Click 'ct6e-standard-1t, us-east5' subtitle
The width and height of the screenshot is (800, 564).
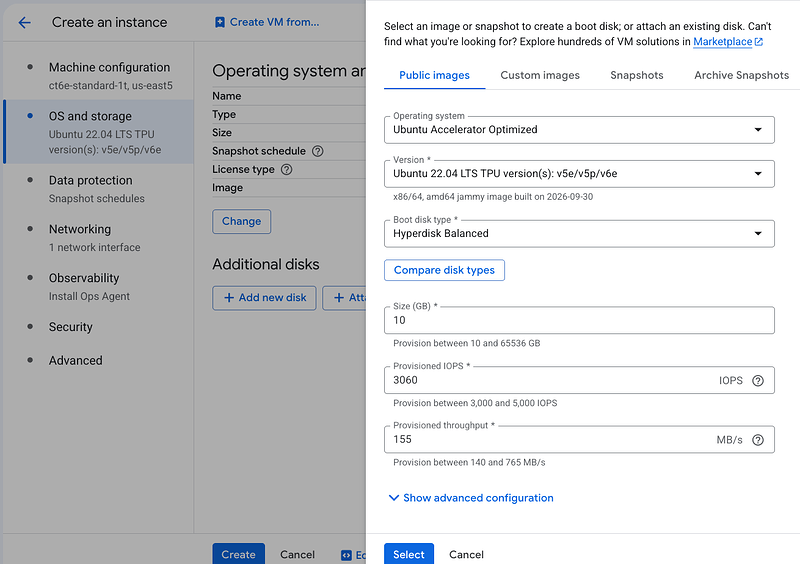[111, 86]
